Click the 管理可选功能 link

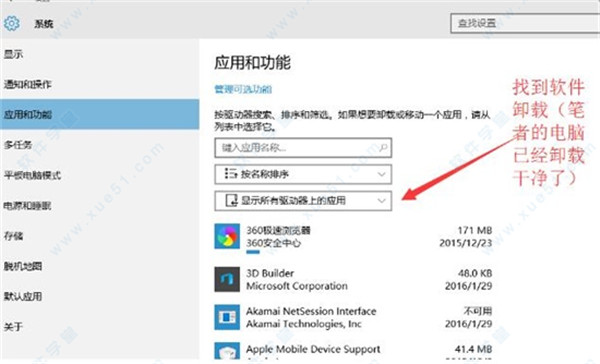(x=243, y=89)
